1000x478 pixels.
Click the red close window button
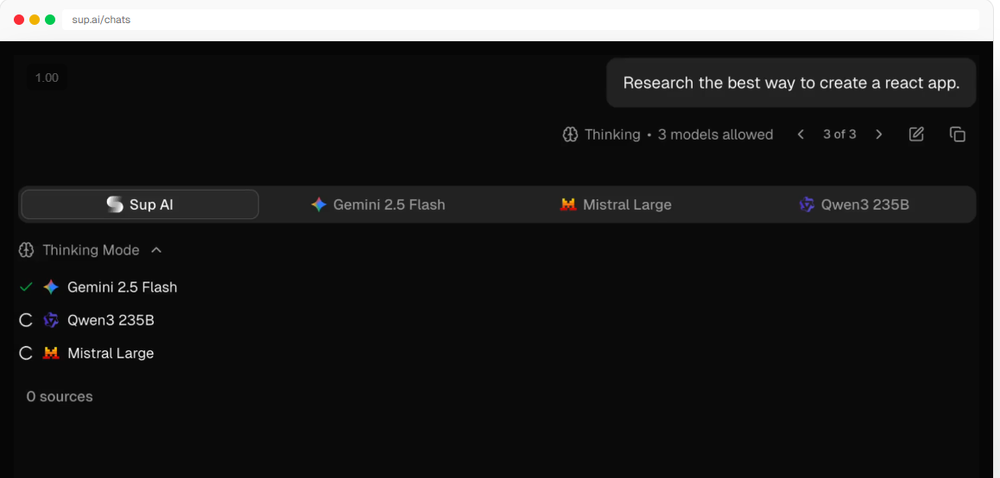coord(19,20)
